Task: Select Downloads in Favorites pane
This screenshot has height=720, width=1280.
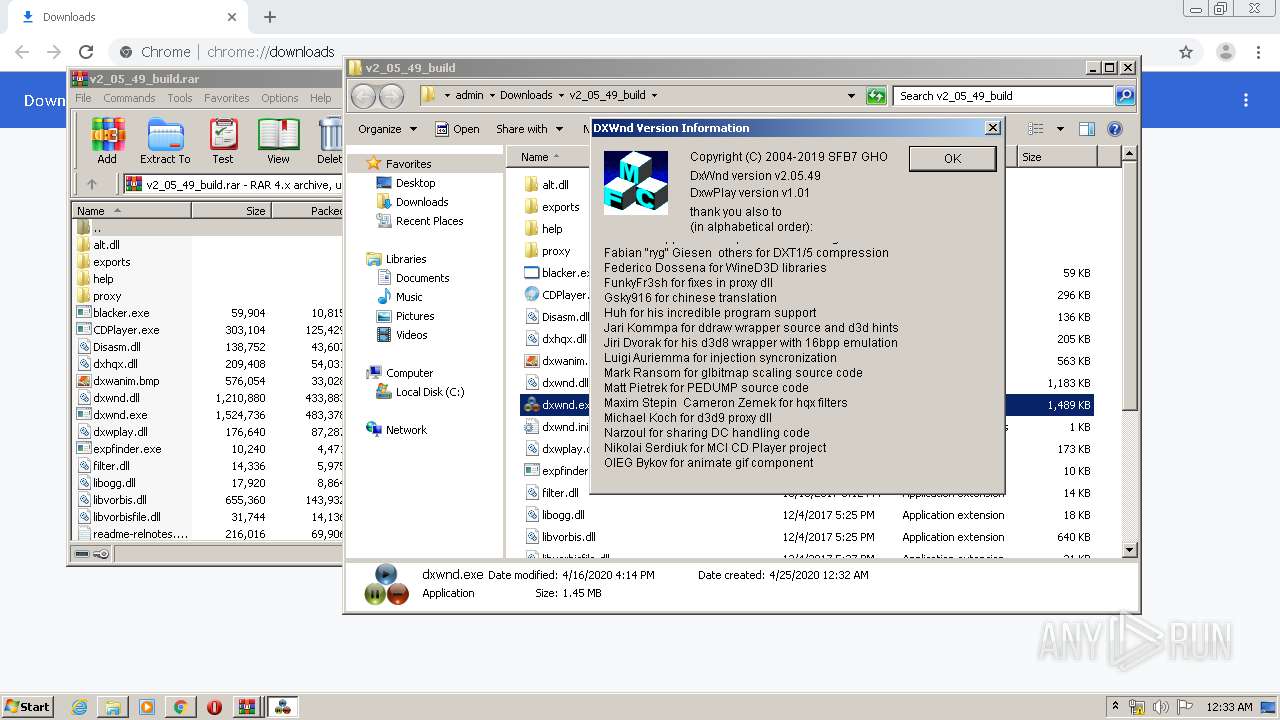Action: 422,202
